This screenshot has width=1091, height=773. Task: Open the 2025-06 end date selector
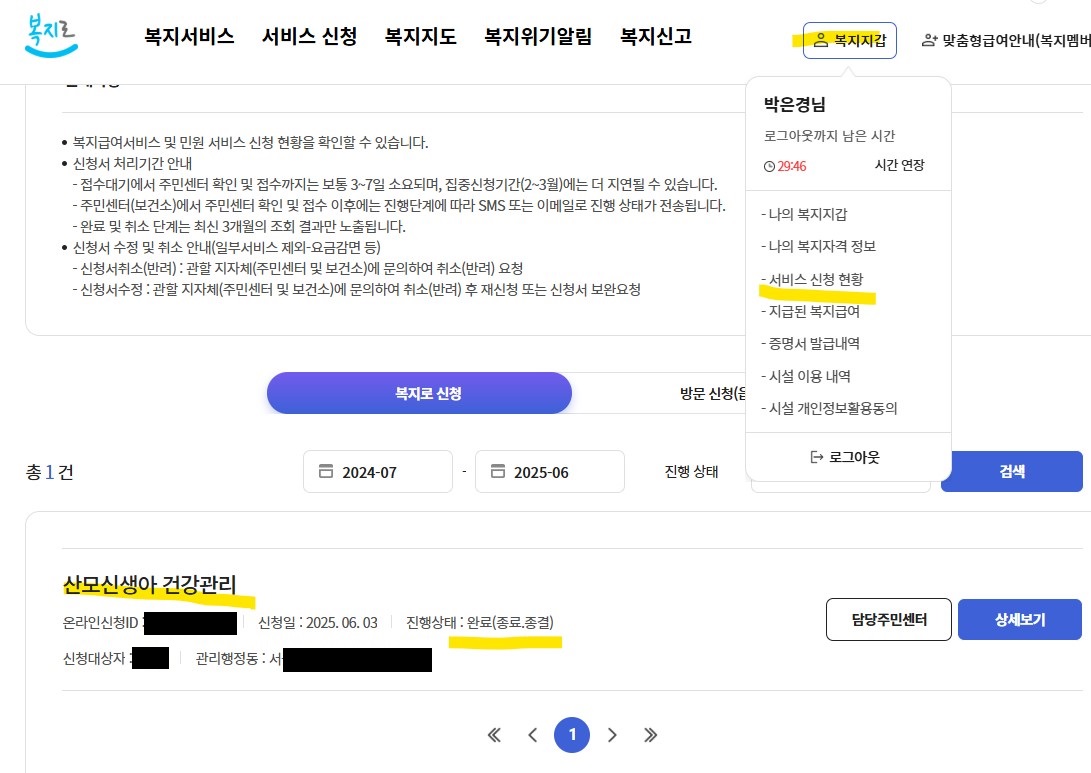coord(549,471)
